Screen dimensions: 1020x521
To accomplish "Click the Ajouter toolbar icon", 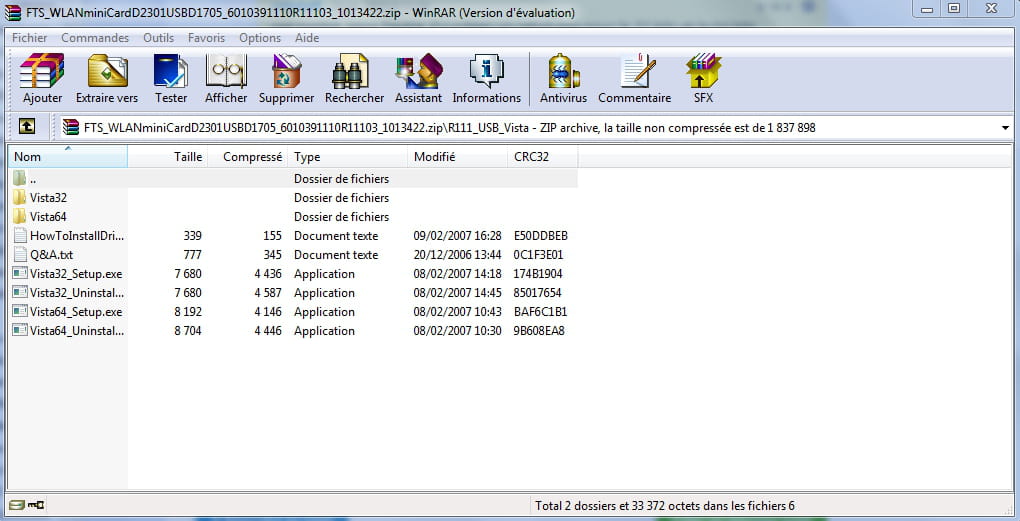I will (x=42, y=79).
